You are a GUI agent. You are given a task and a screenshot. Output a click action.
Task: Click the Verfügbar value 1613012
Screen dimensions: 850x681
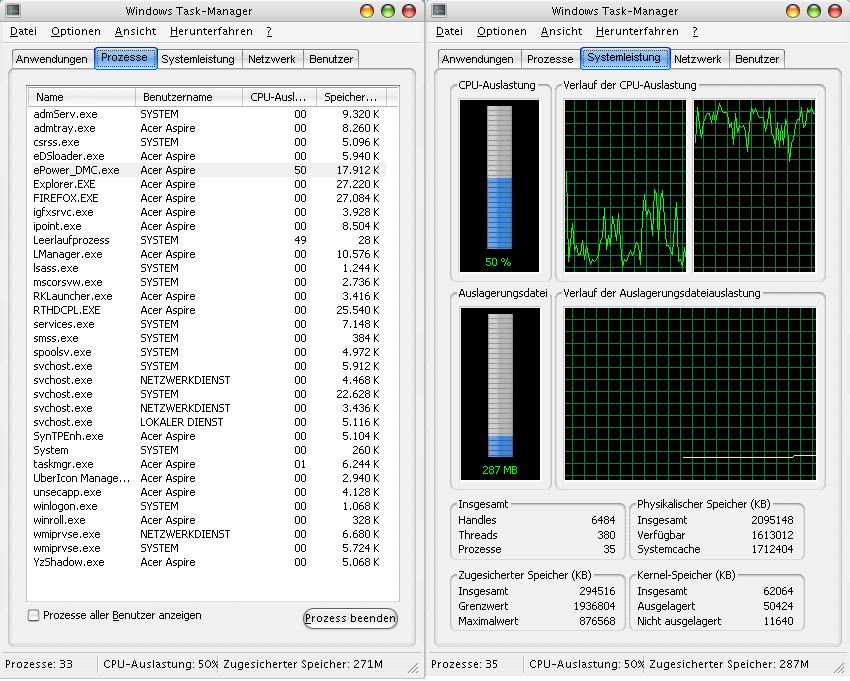(x=772, y=535)
